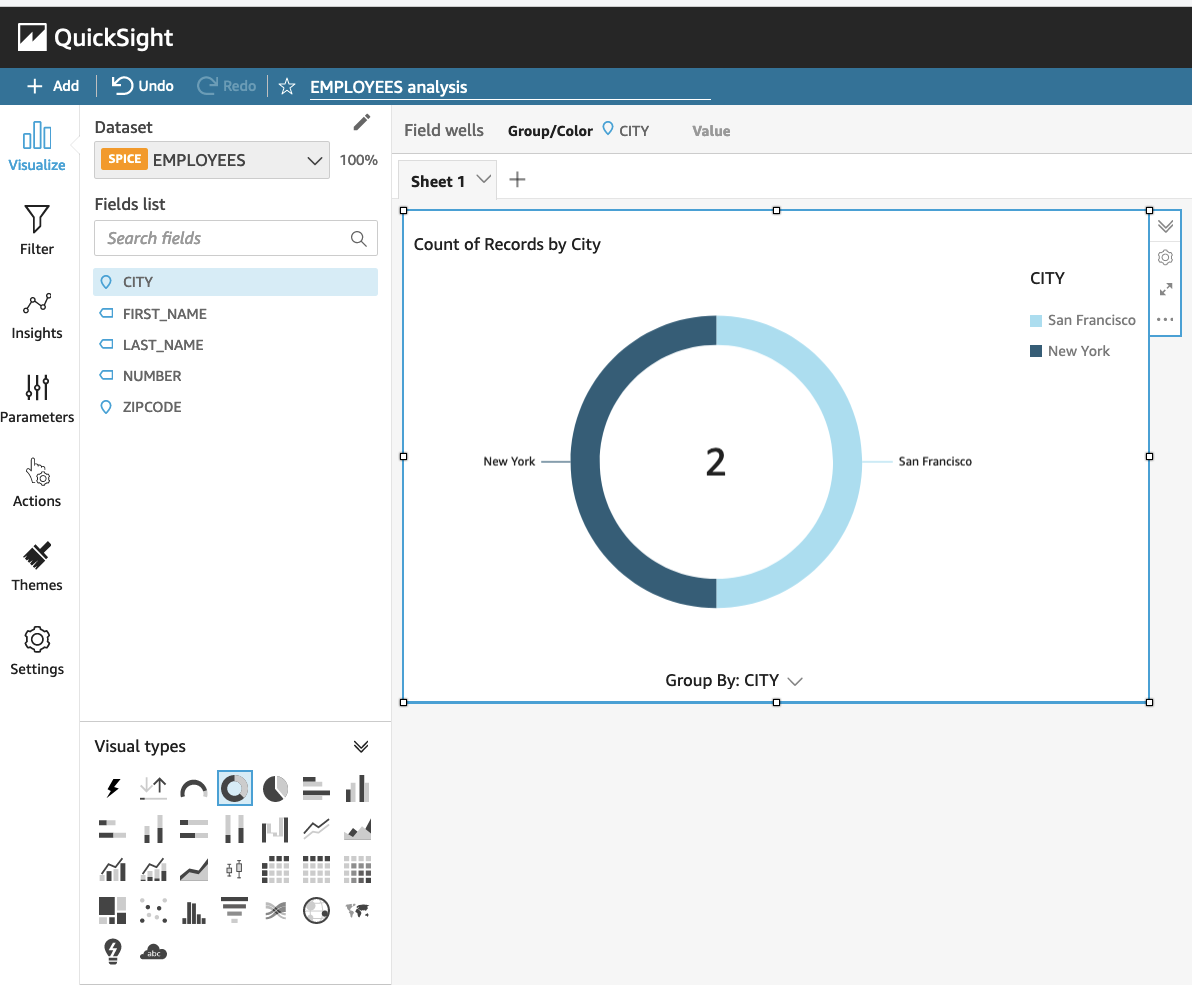Click the pencil icon to edit dataset

coord(362,122)
